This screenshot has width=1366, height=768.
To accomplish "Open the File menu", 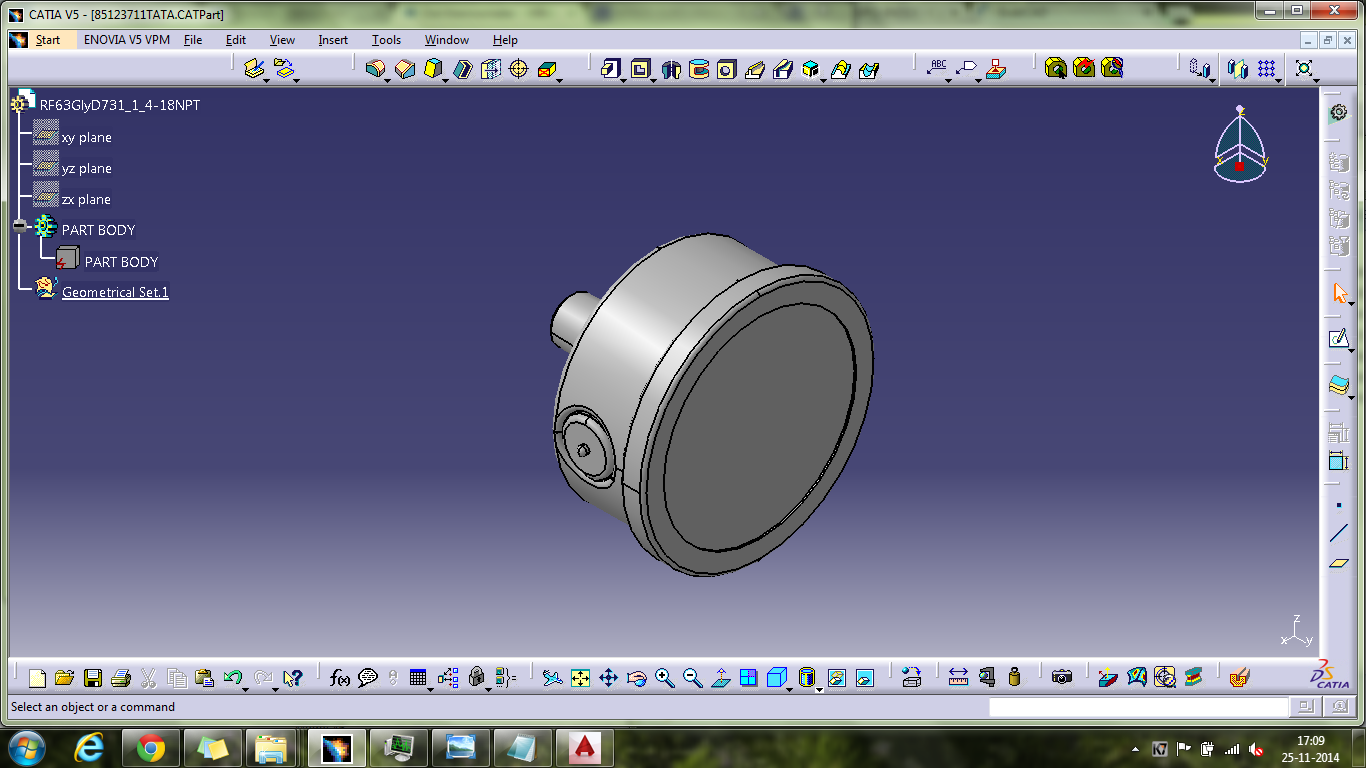I will [193, 40].
